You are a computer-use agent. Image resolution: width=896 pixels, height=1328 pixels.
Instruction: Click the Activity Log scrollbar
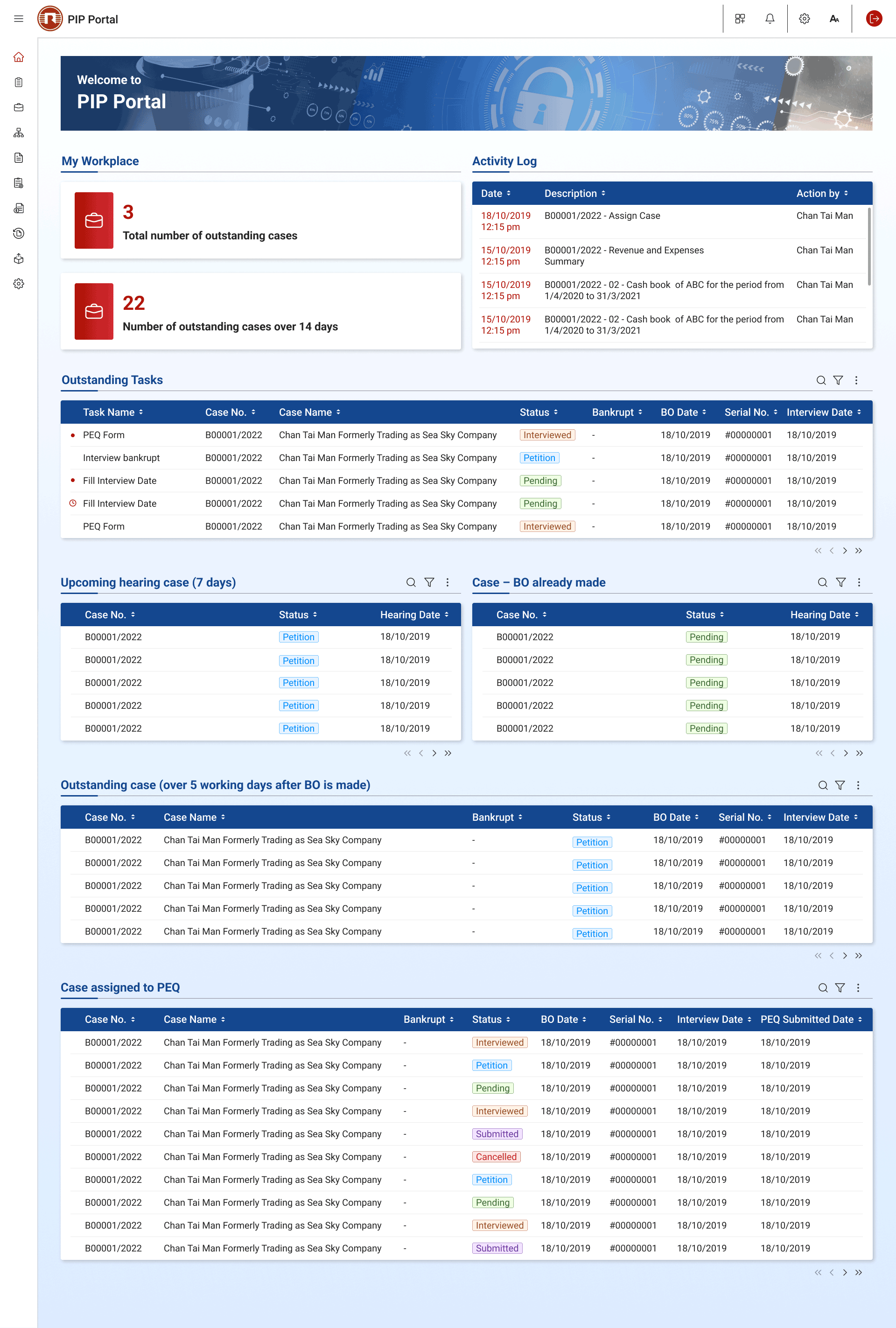[x=869, y=247]
